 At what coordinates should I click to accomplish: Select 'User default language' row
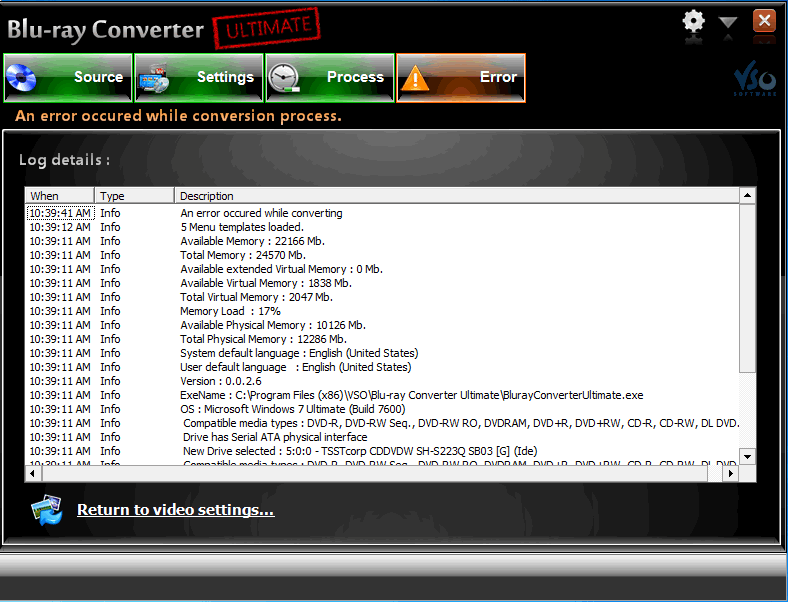382,367
